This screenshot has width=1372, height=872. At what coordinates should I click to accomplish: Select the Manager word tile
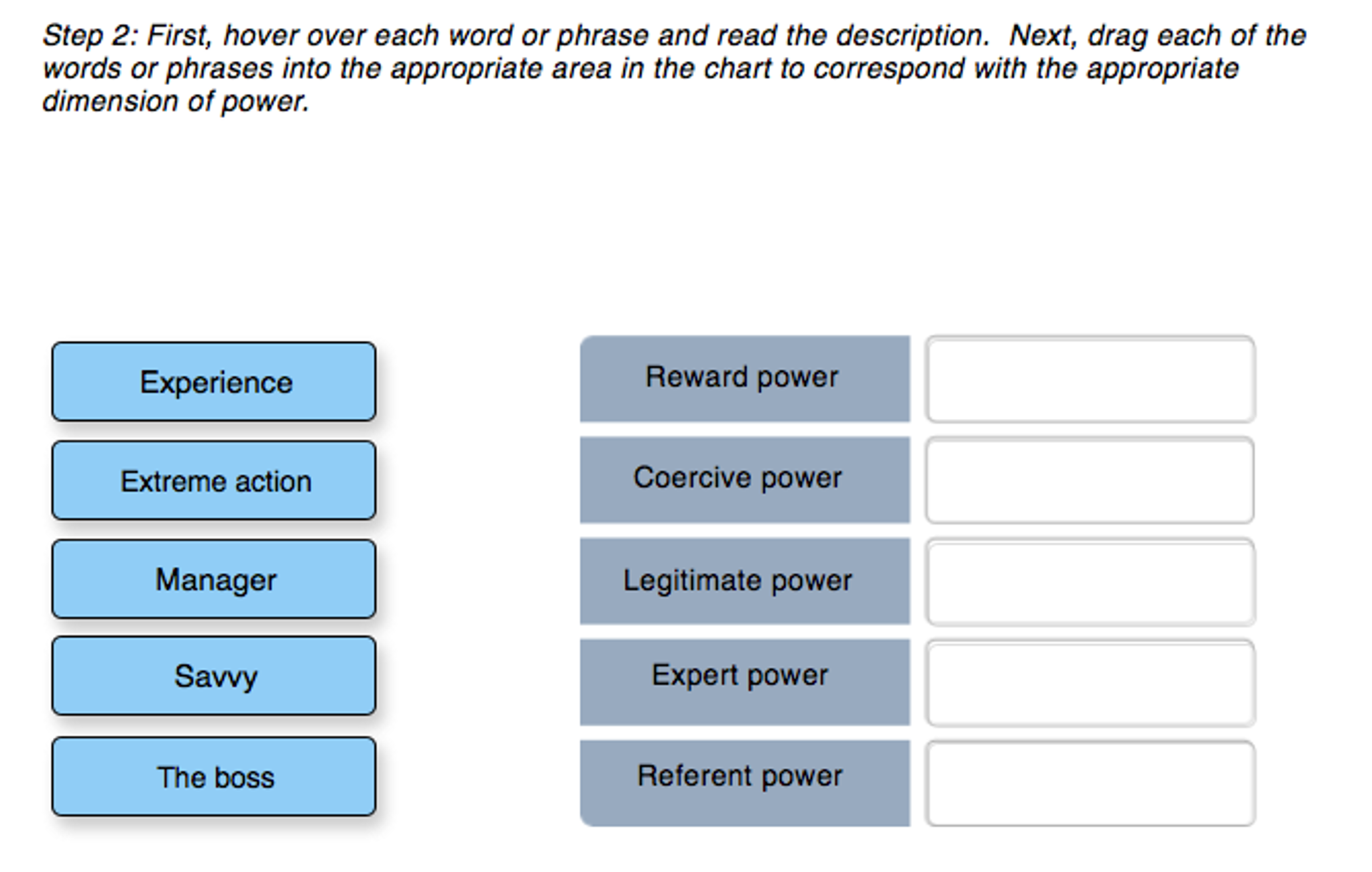215,579
